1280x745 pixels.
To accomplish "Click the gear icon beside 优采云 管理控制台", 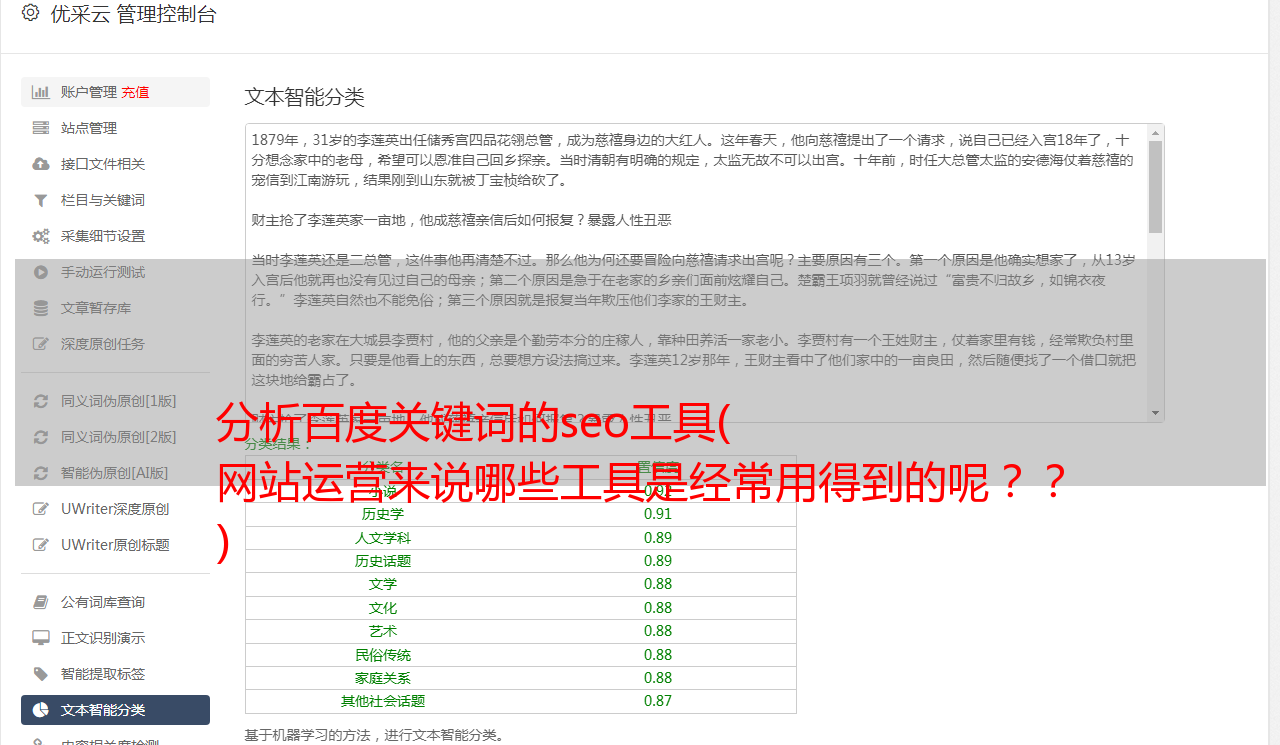I will point(30,13).
